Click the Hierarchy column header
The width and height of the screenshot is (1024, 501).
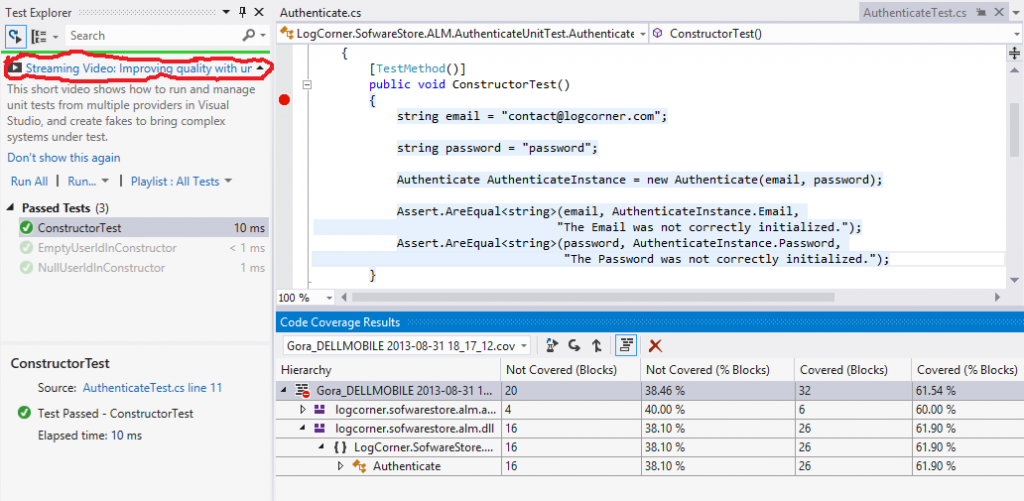(x=388, y=370)
